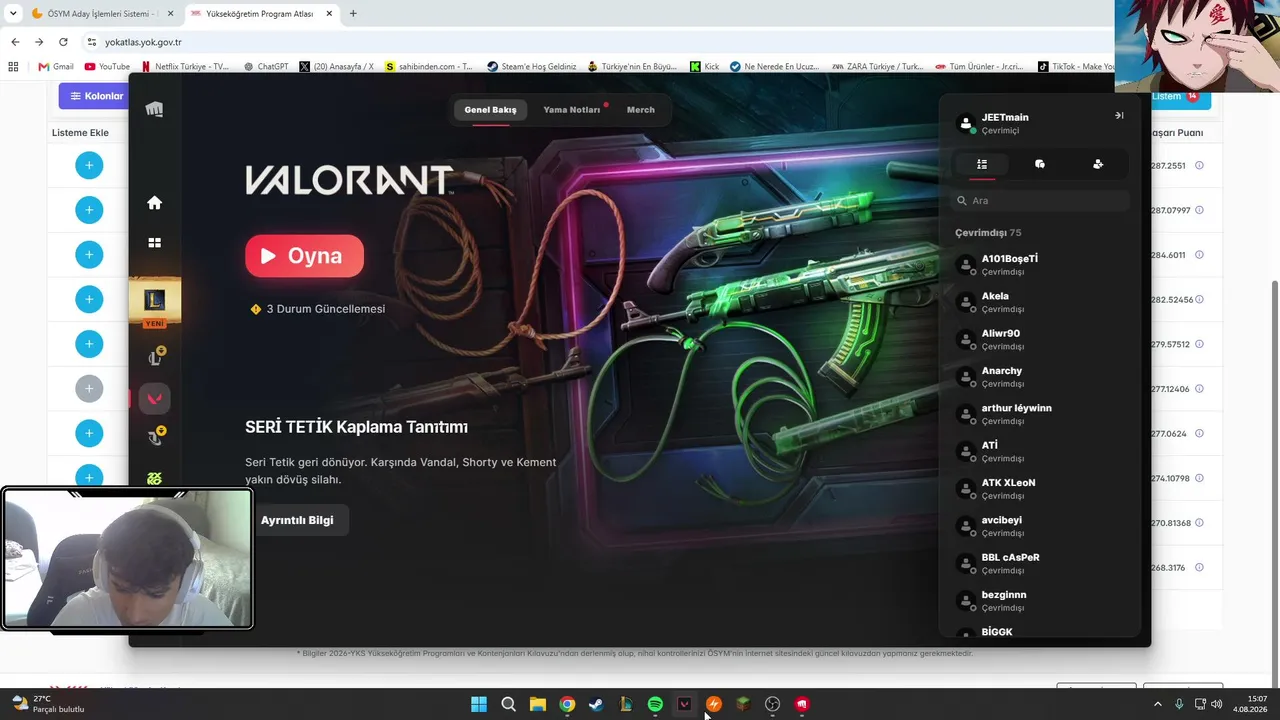Screen dimensions: 1280x720
Task: Select friend bezginnn in the list
Action: click(1040, 601)
